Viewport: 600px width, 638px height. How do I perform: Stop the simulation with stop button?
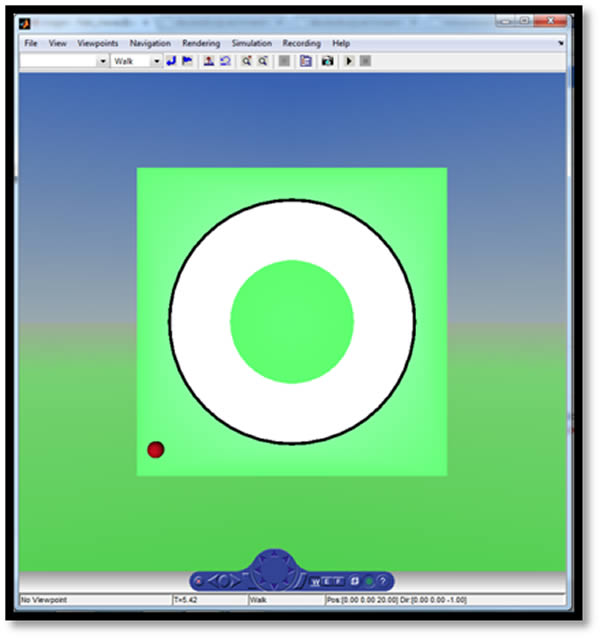coord(365,61)
